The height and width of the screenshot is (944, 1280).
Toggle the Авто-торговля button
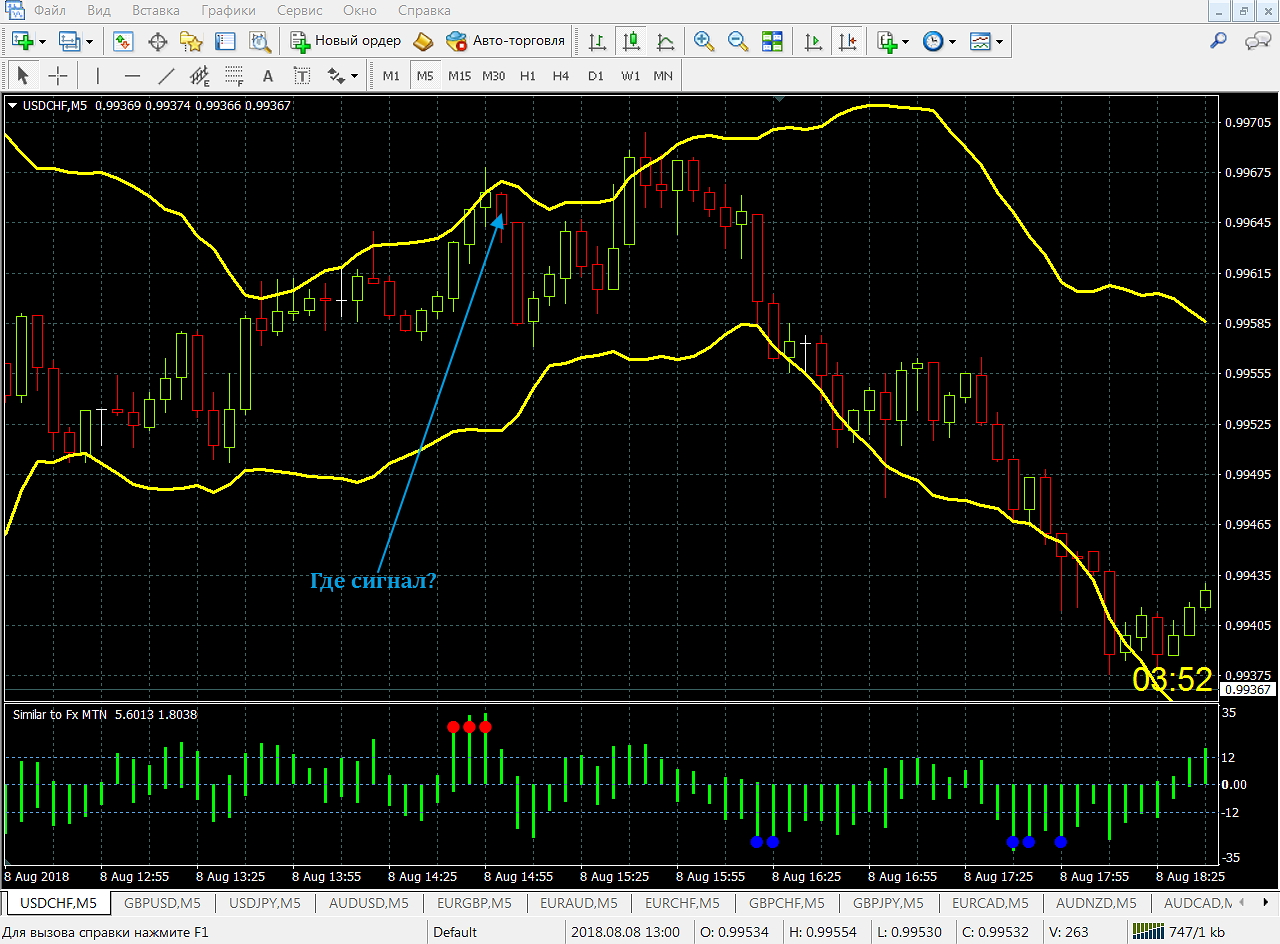pos(506,41)
